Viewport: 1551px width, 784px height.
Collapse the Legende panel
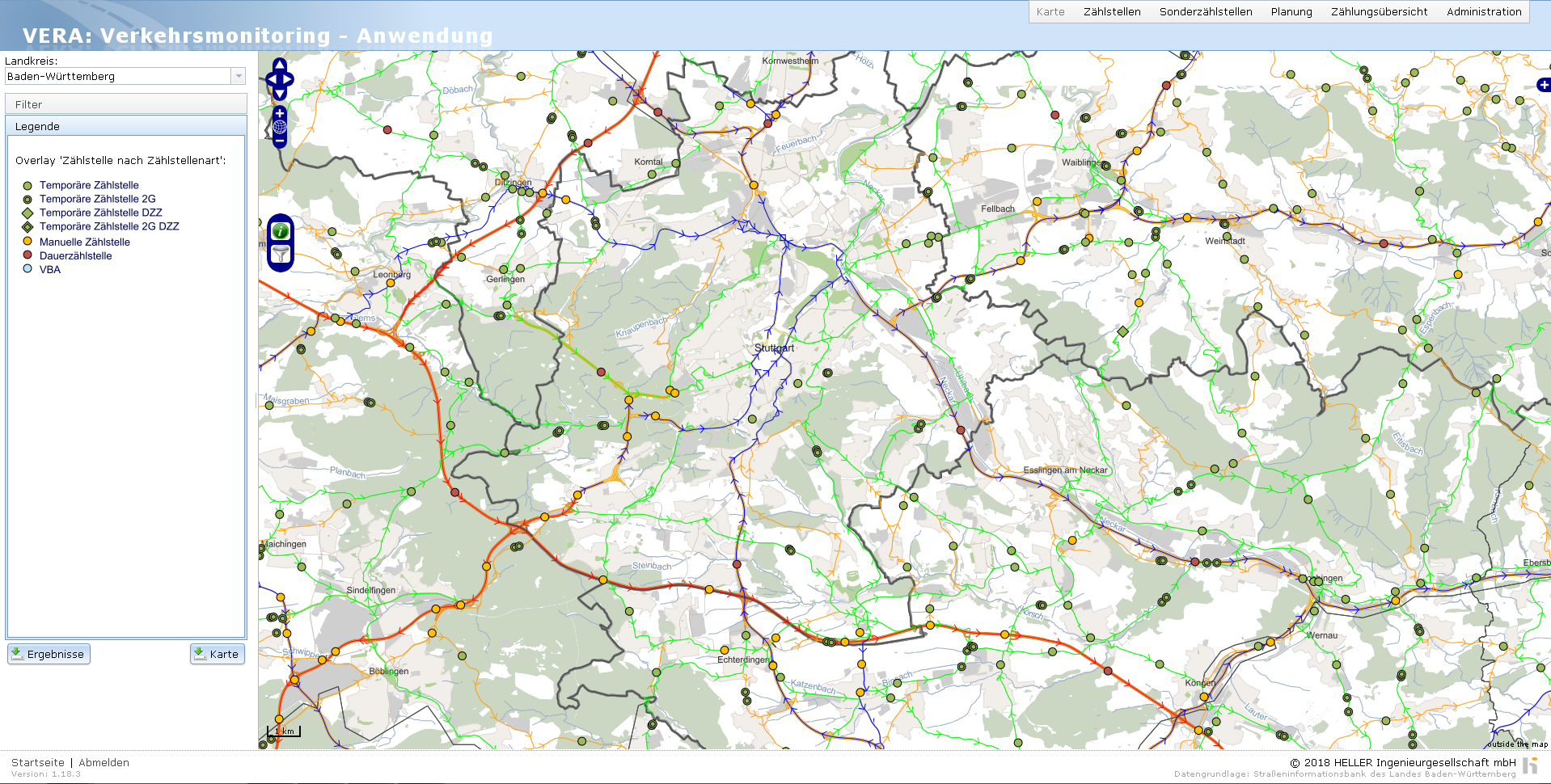point(126,126)
